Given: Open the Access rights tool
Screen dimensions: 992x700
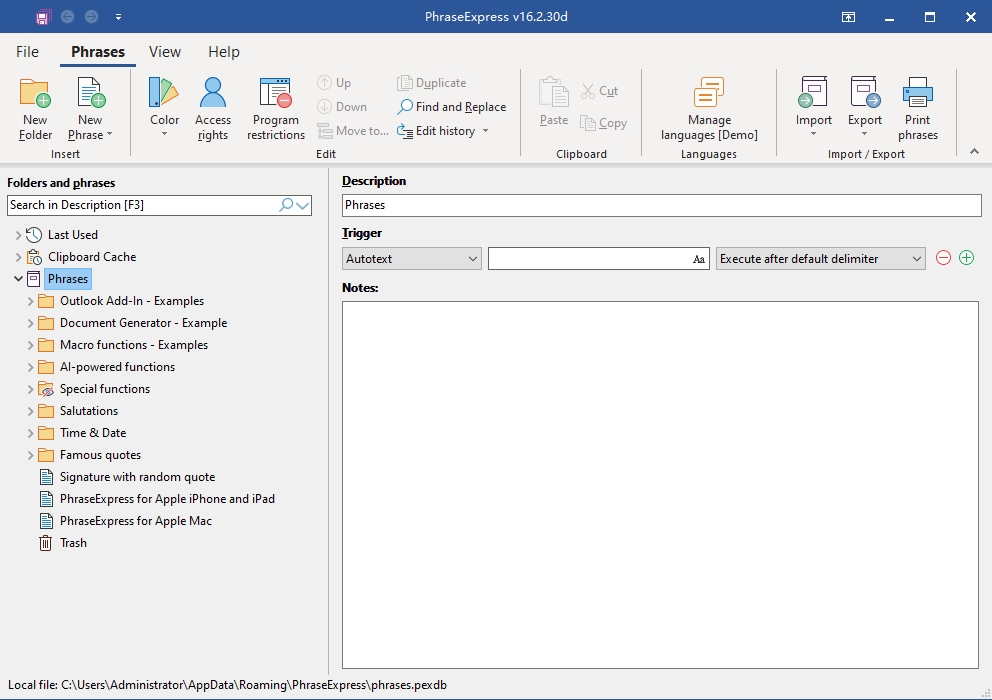Looking at the screenshot, I should (x=212, y=94).
